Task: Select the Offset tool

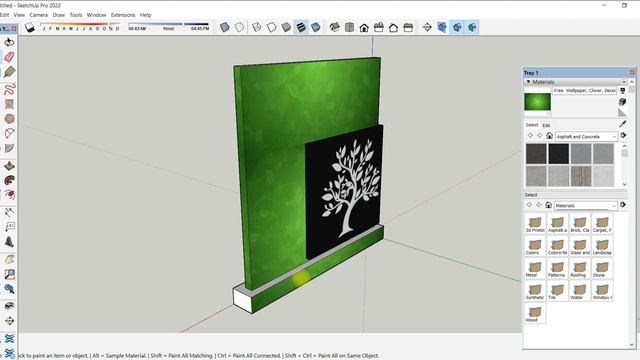Action: click(9, 195)
